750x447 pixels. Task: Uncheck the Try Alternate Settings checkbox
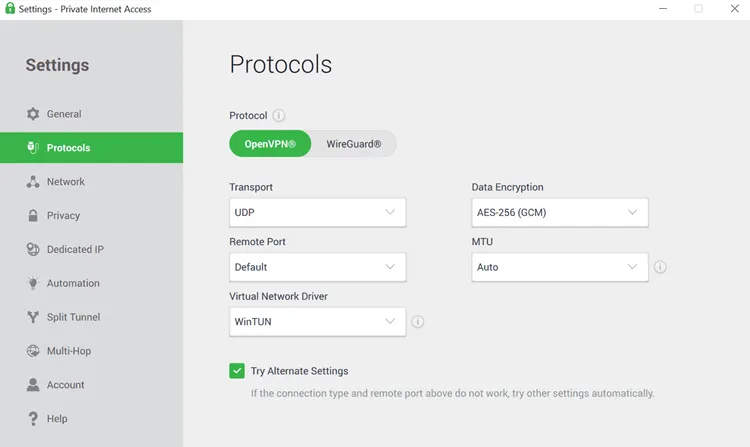pos(237,371)
